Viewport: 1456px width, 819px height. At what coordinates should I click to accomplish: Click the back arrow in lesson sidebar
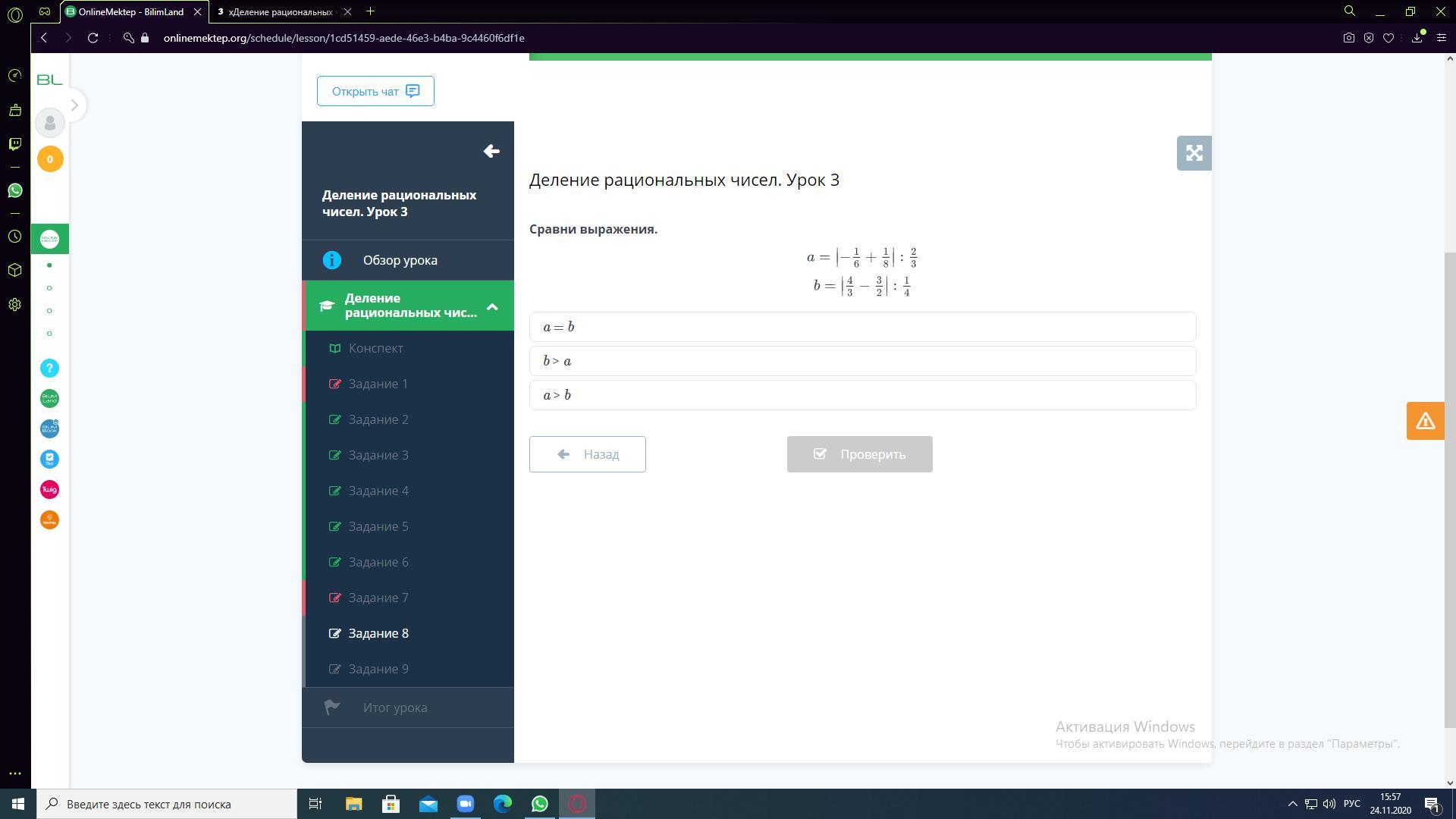pos(491,152)
